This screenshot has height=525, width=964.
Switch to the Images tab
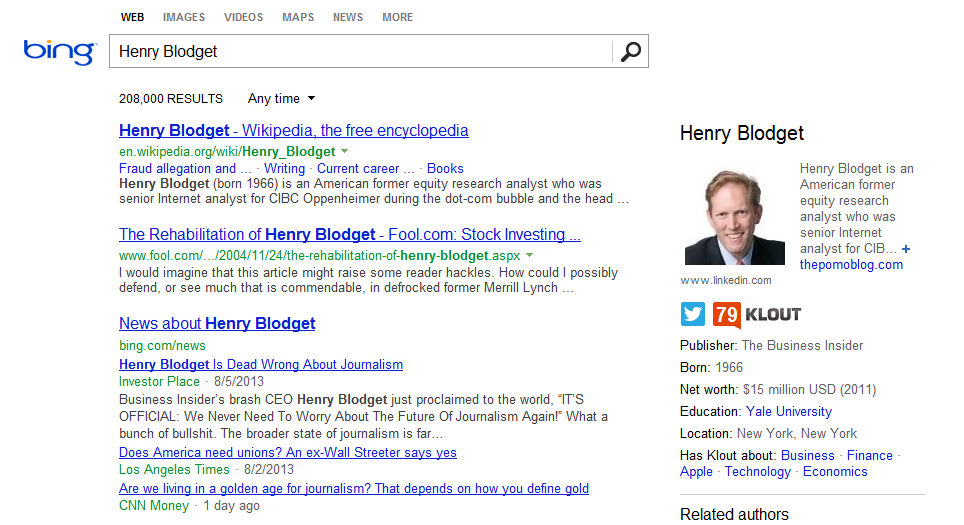pos(184,17)
